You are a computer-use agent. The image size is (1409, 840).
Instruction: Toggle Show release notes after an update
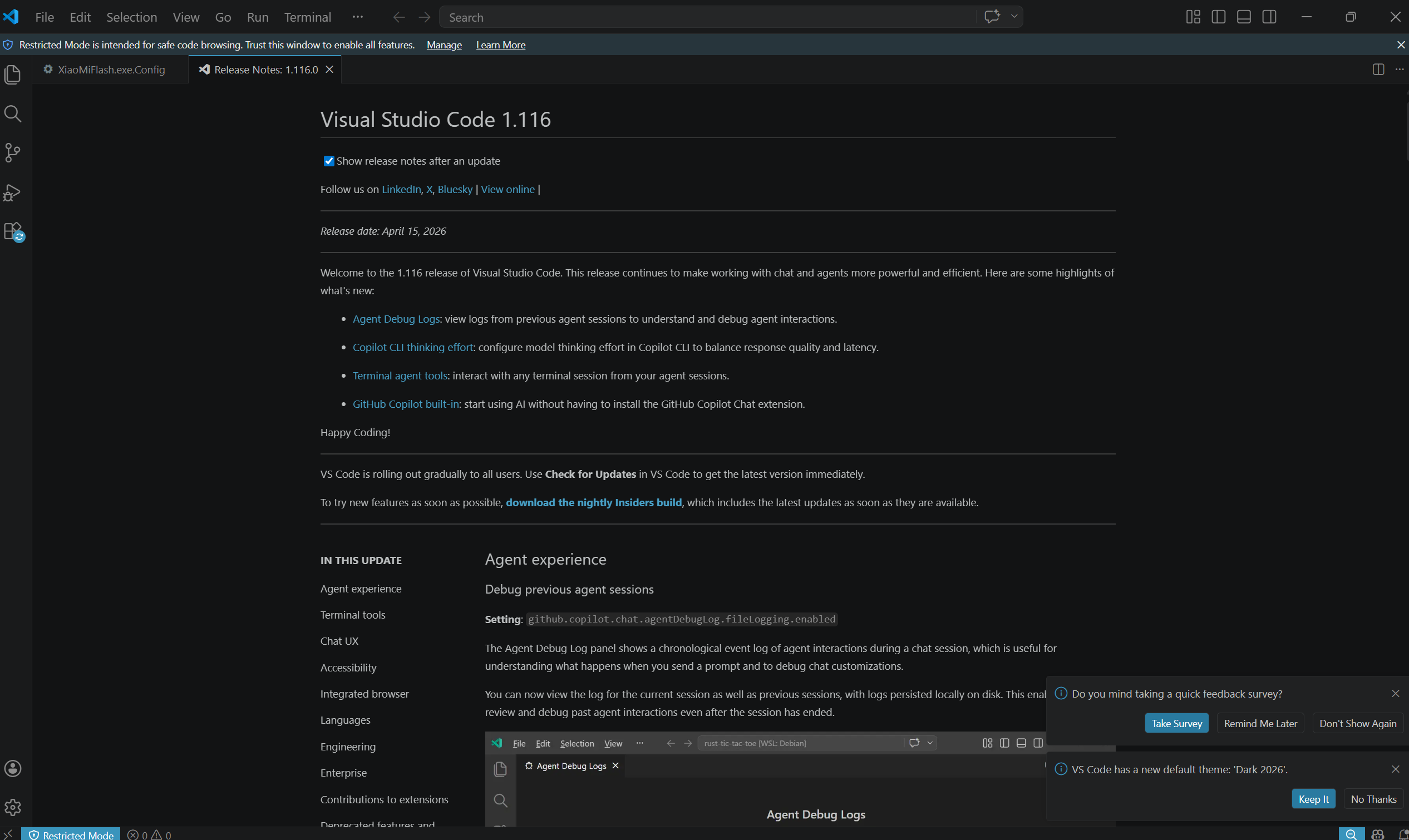[x=328, y=161]
